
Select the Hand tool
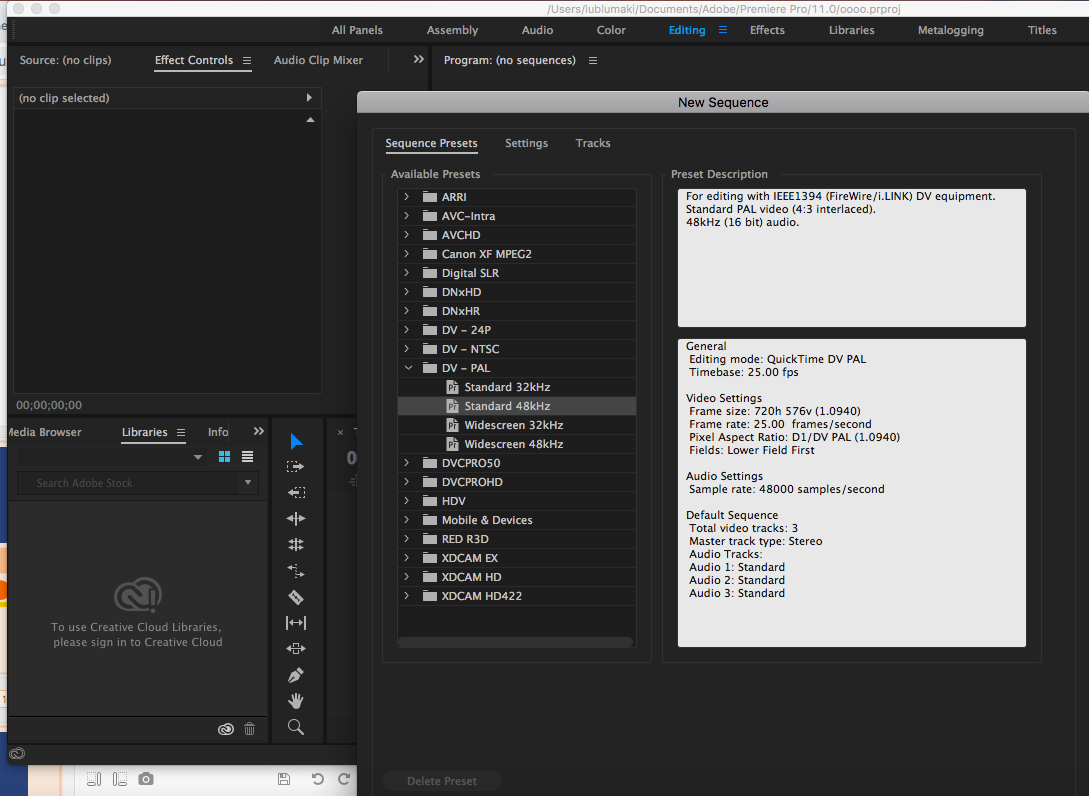[296, 701]
